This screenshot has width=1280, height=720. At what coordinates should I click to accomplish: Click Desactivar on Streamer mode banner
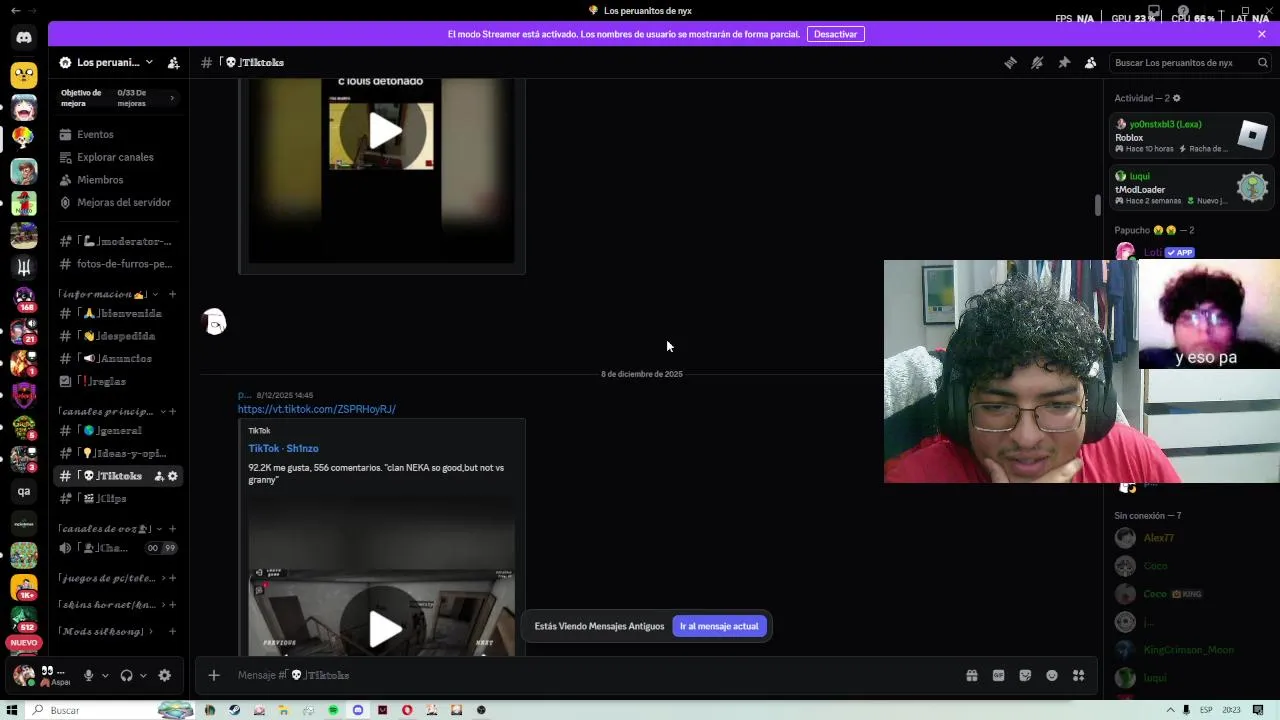[835, 34]
